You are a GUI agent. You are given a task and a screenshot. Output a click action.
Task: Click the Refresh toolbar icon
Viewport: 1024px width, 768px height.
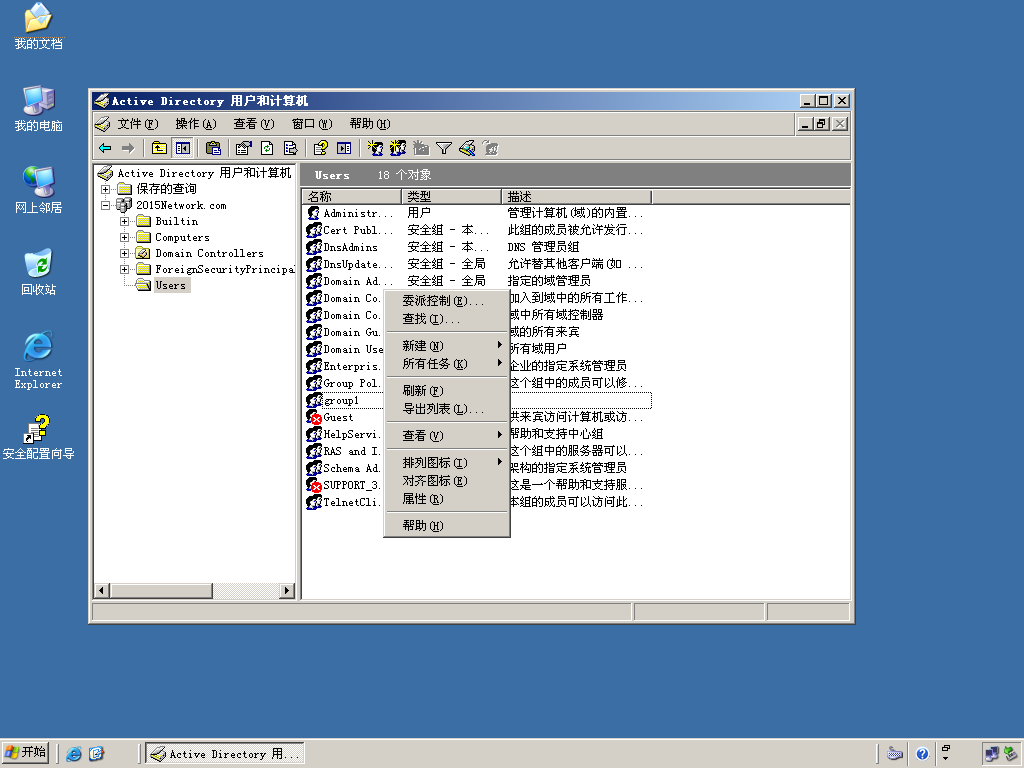tap(267, 148)
